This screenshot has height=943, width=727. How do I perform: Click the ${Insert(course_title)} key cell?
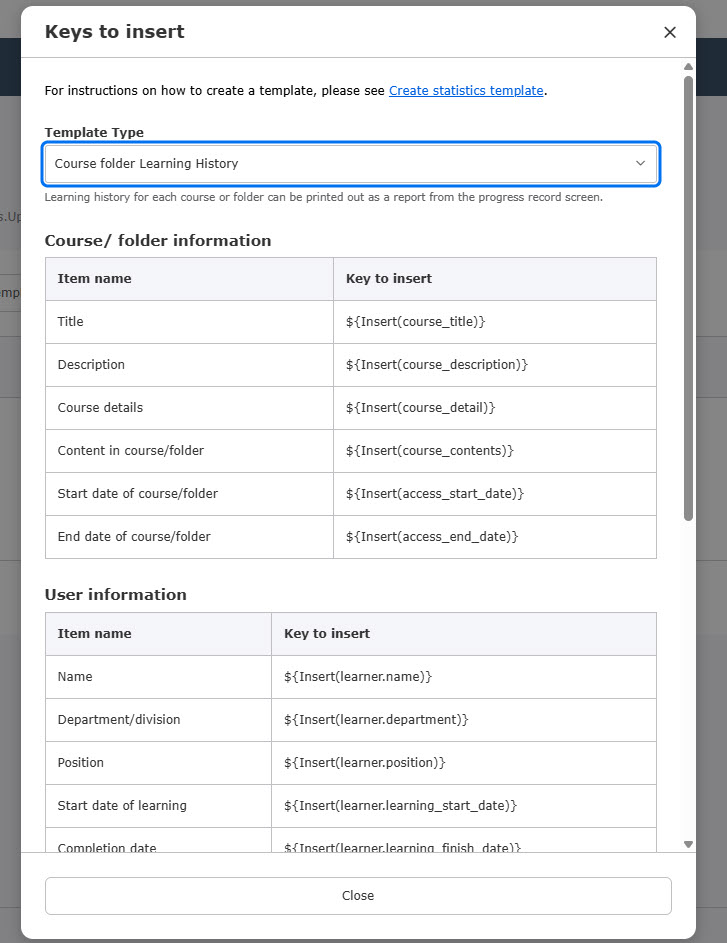pyautogui.click(x=494, y=322)
